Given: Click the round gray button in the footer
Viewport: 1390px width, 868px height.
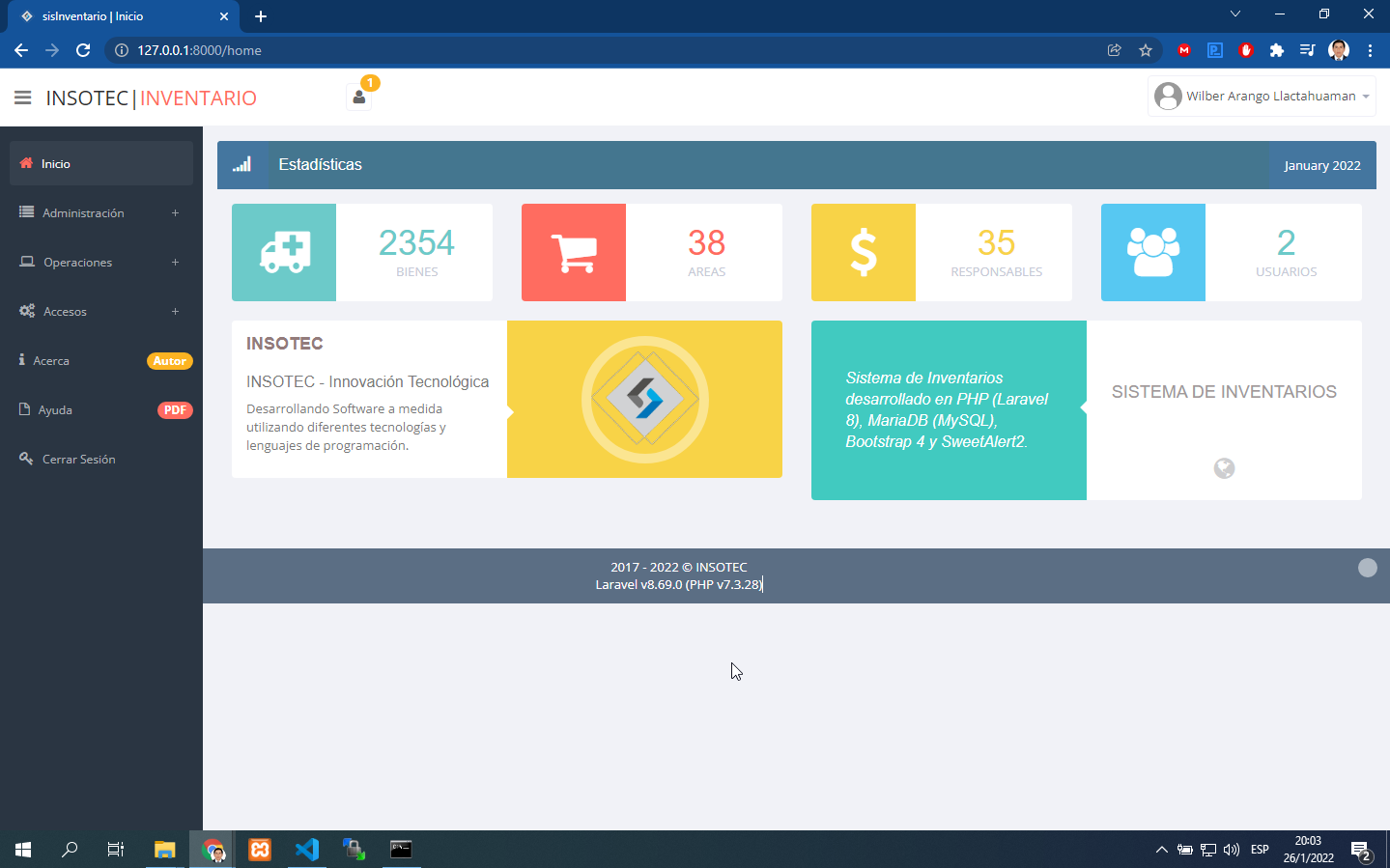Looking at the screenshot, I should coord(1367,568).
